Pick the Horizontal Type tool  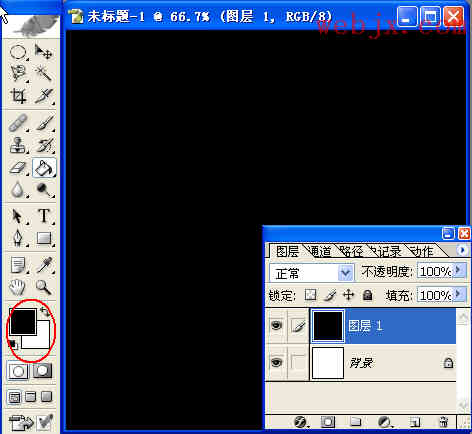[x=44, y=216]
